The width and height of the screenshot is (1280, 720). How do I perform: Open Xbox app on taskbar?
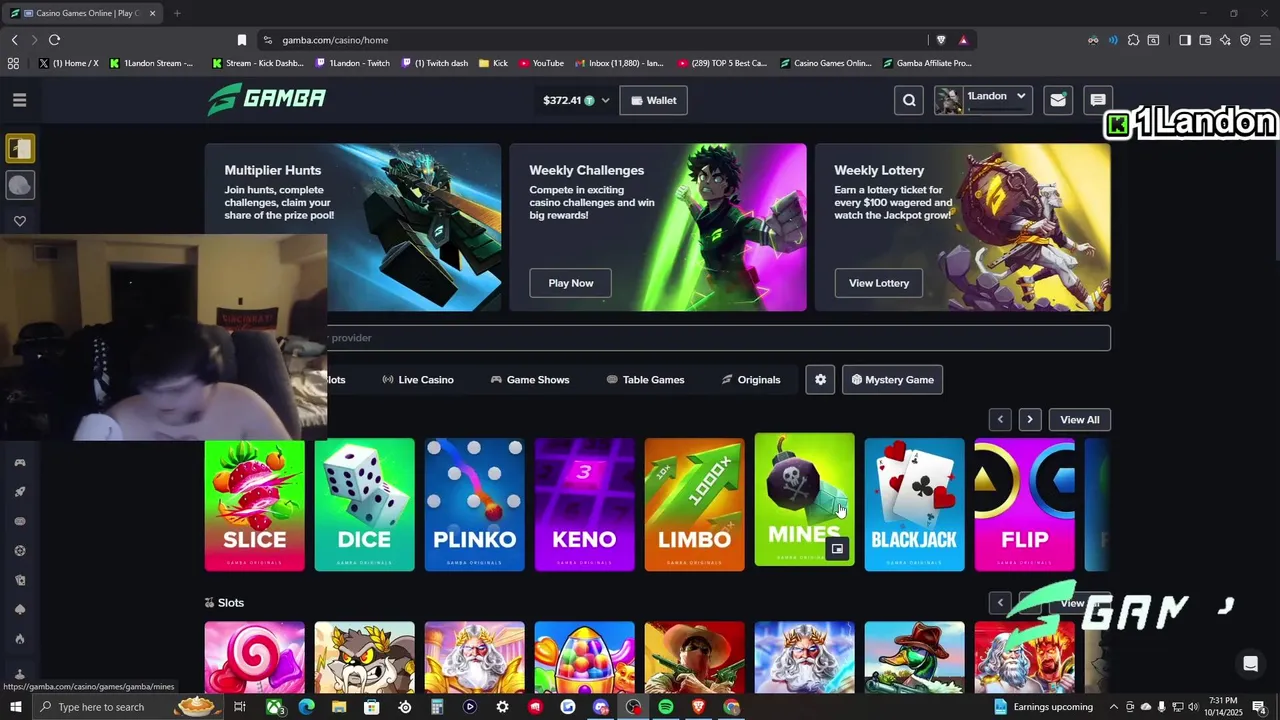click(273, 707)
